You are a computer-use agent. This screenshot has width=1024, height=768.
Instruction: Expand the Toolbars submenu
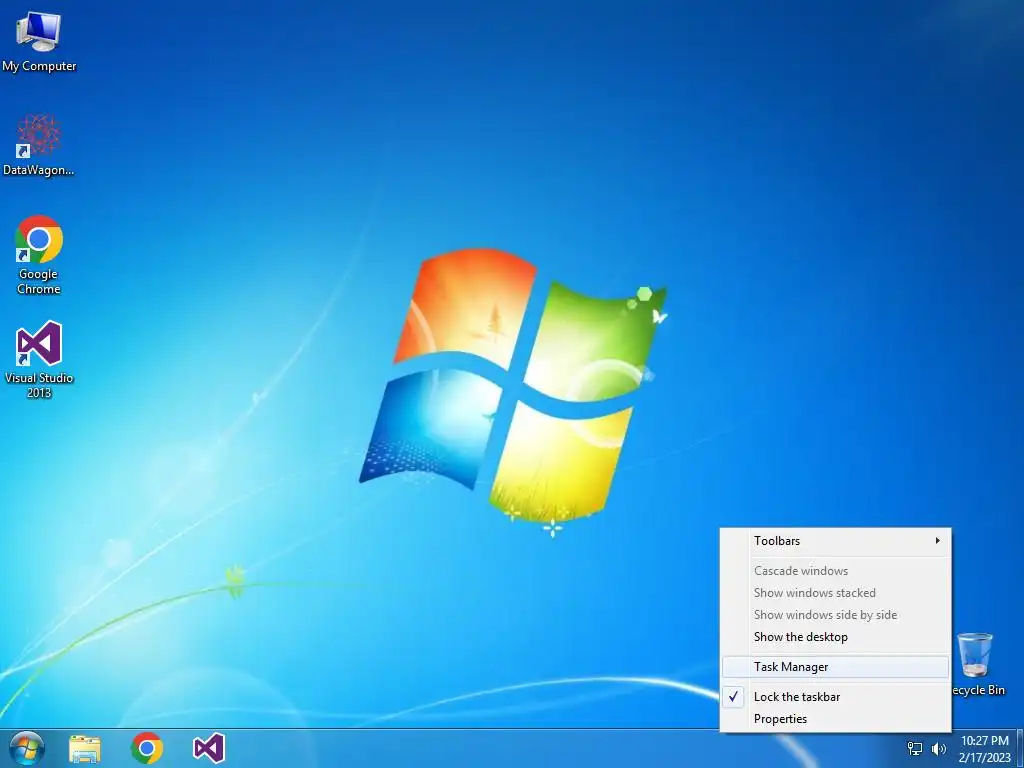tap(835, 541)
